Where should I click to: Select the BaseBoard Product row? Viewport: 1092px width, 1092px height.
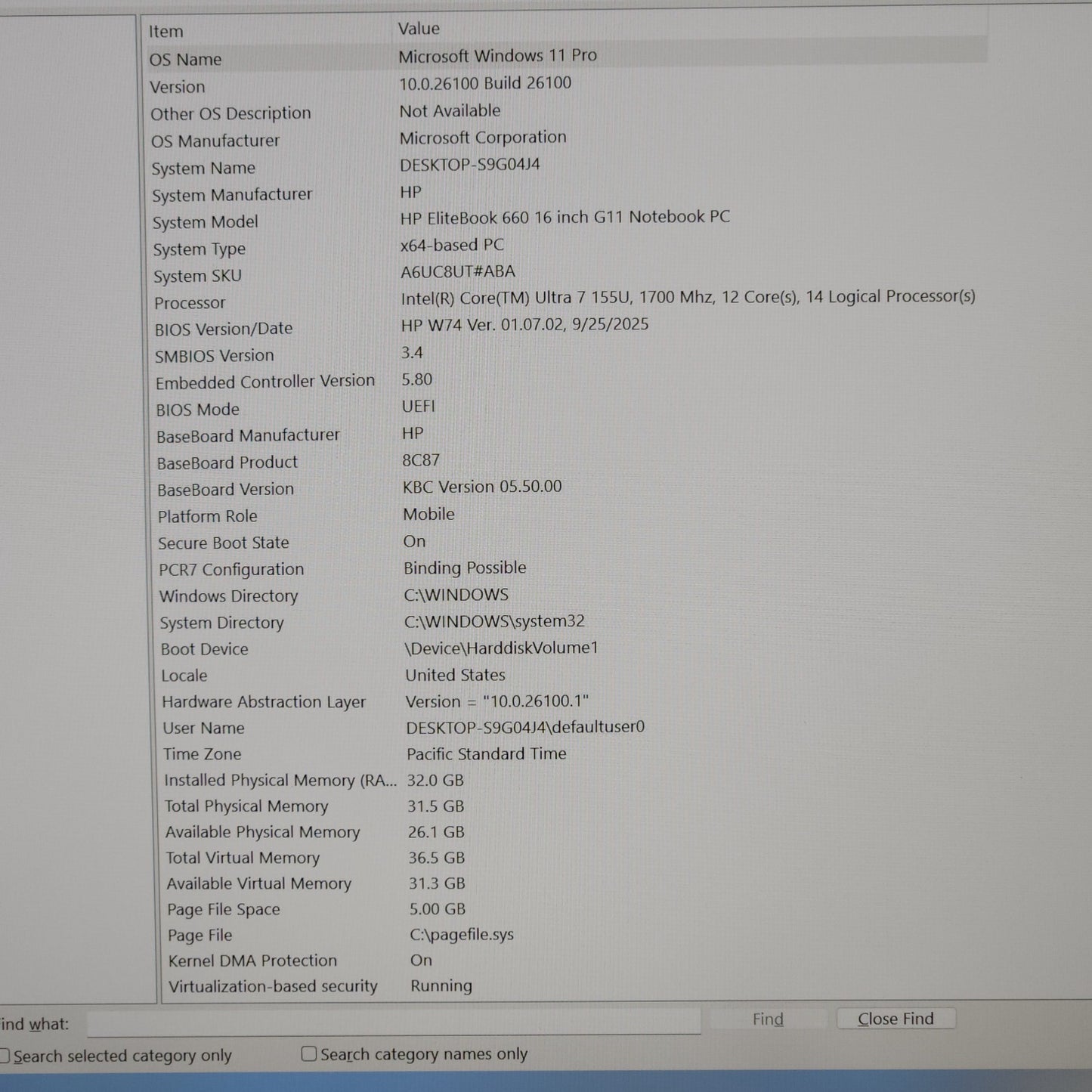pyautogui.click(x=227, y=462)
